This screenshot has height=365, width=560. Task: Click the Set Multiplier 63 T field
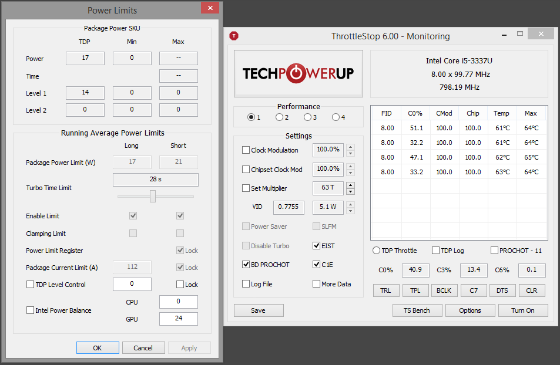(328, 188)
